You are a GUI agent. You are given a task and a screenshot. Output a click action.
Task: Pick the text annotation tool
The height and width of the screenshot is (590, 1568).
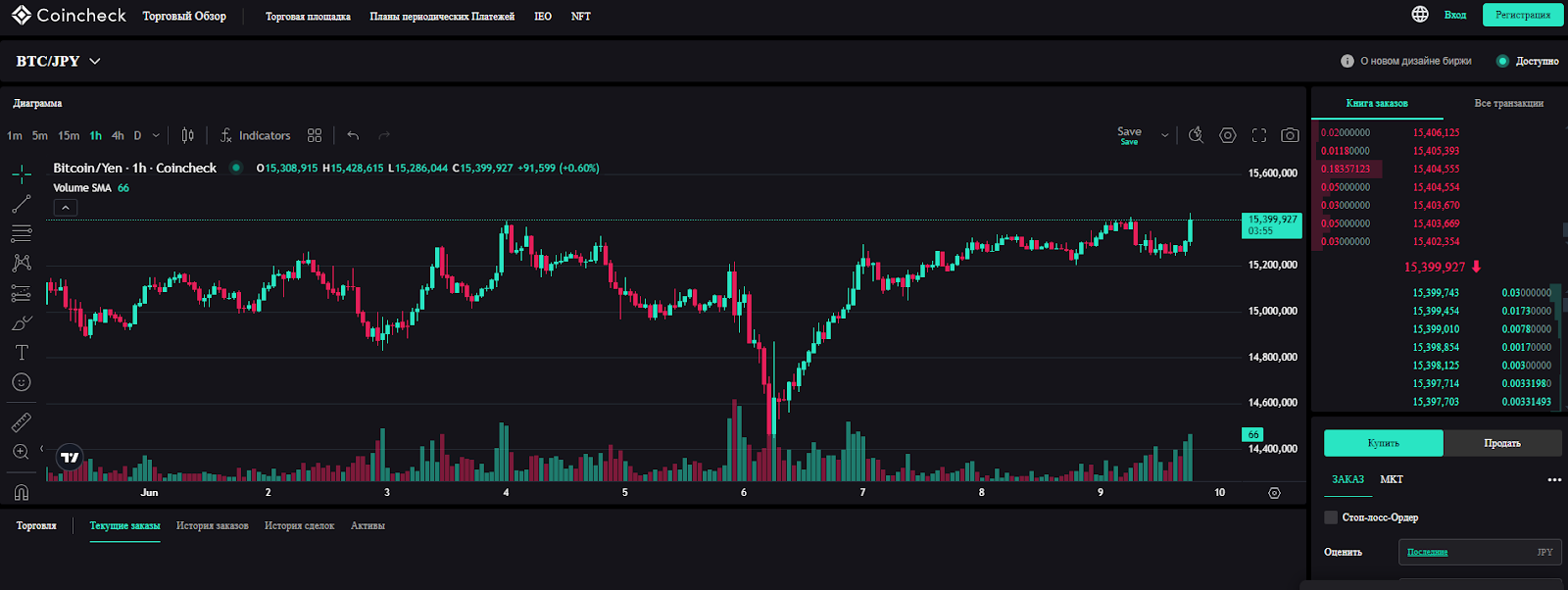click(22, 353)
